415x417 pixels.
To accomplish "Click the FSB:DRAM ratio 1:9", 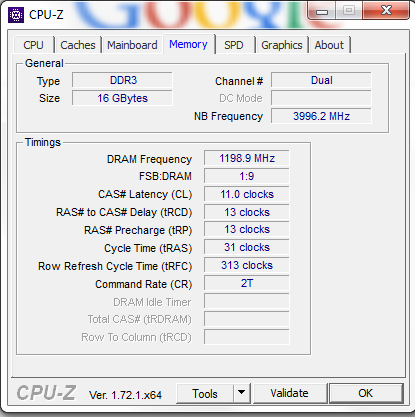I will (247, 176).
